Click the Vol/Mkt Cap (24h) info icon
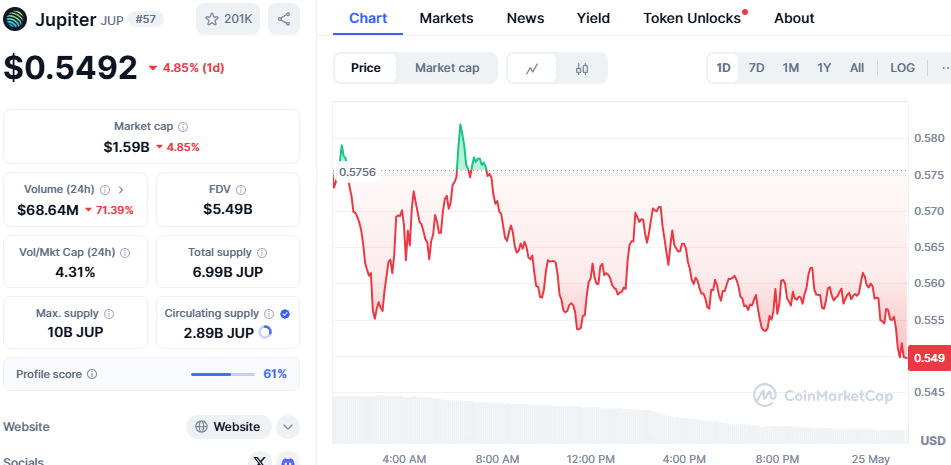 point(125,253)
